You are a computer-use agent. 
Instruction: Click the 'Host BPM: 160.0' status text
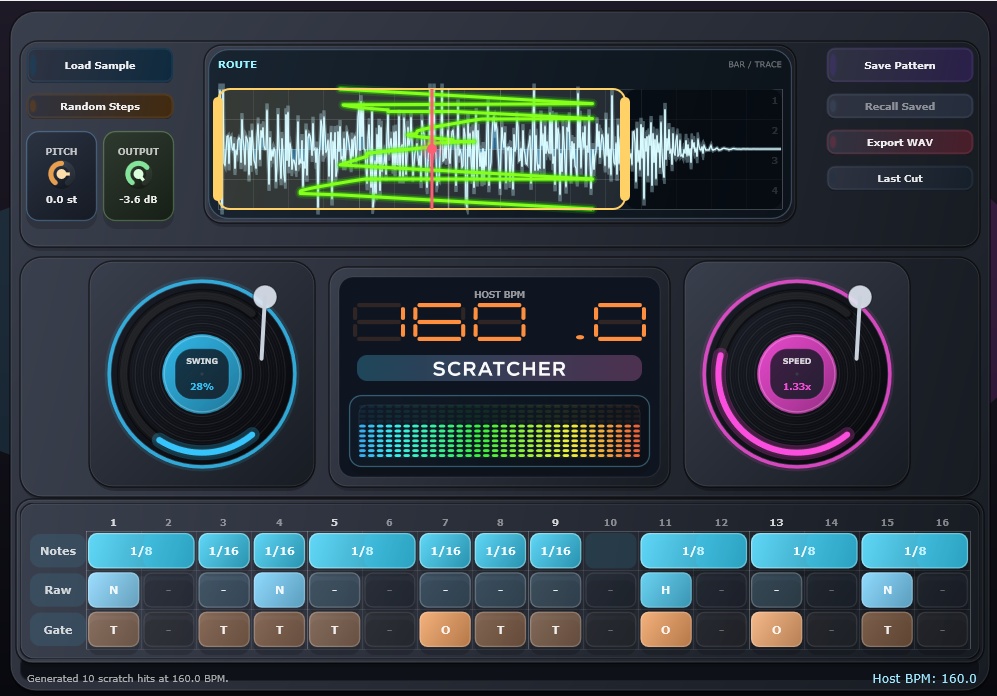pyautogui.click(x=924, y=678)
